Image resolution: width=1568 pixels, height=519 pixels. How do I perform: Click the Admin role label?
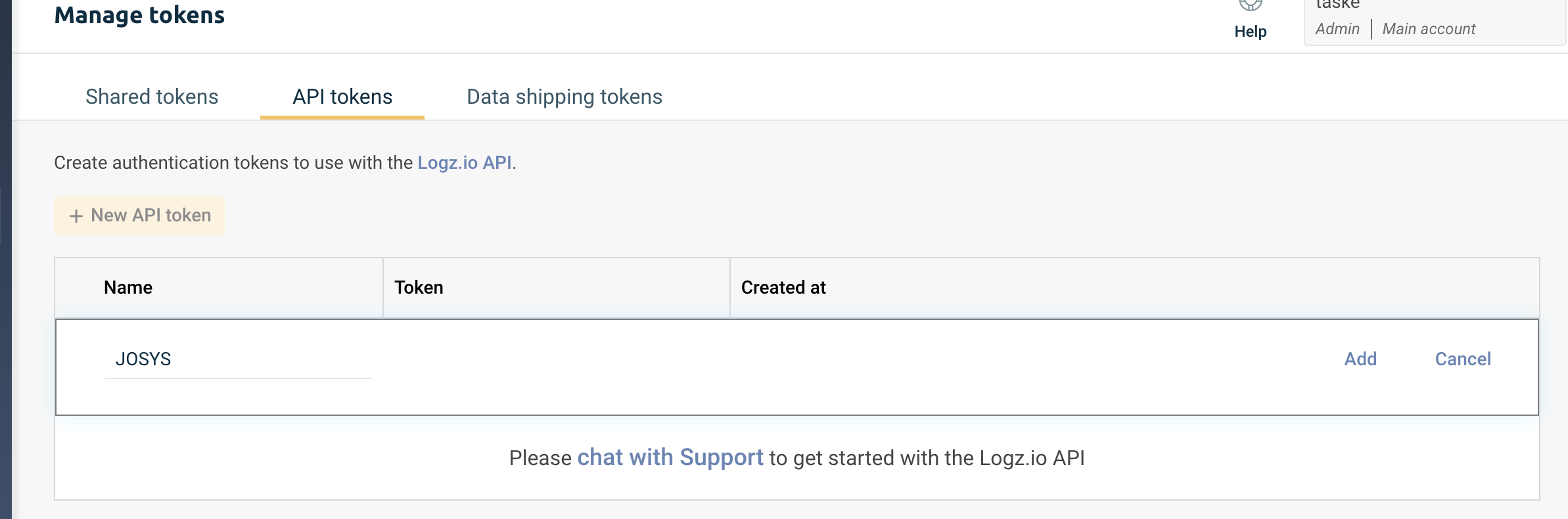(x=1337, y=29)
